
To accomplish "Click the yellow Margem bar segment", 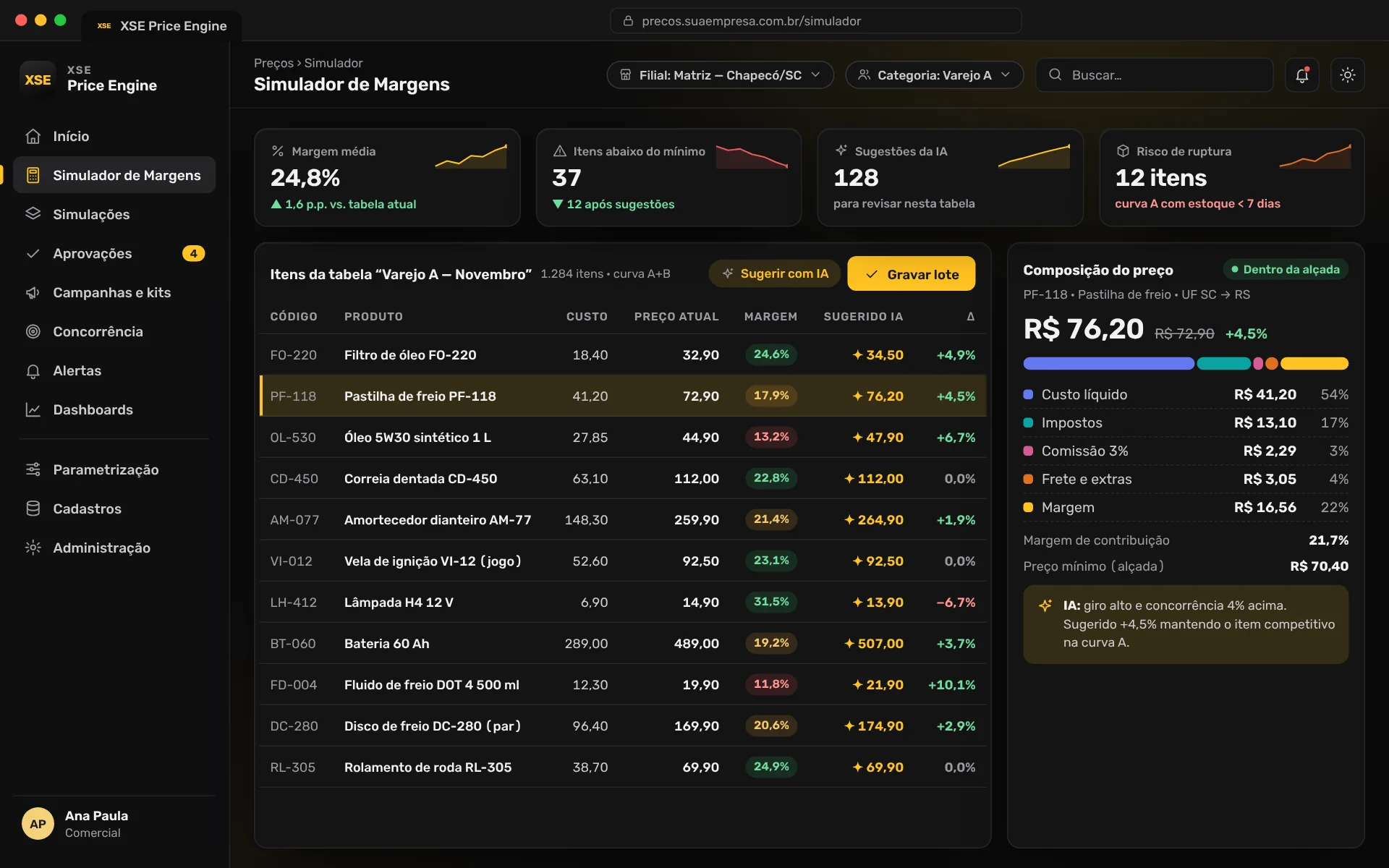I will pos(1314,363).
